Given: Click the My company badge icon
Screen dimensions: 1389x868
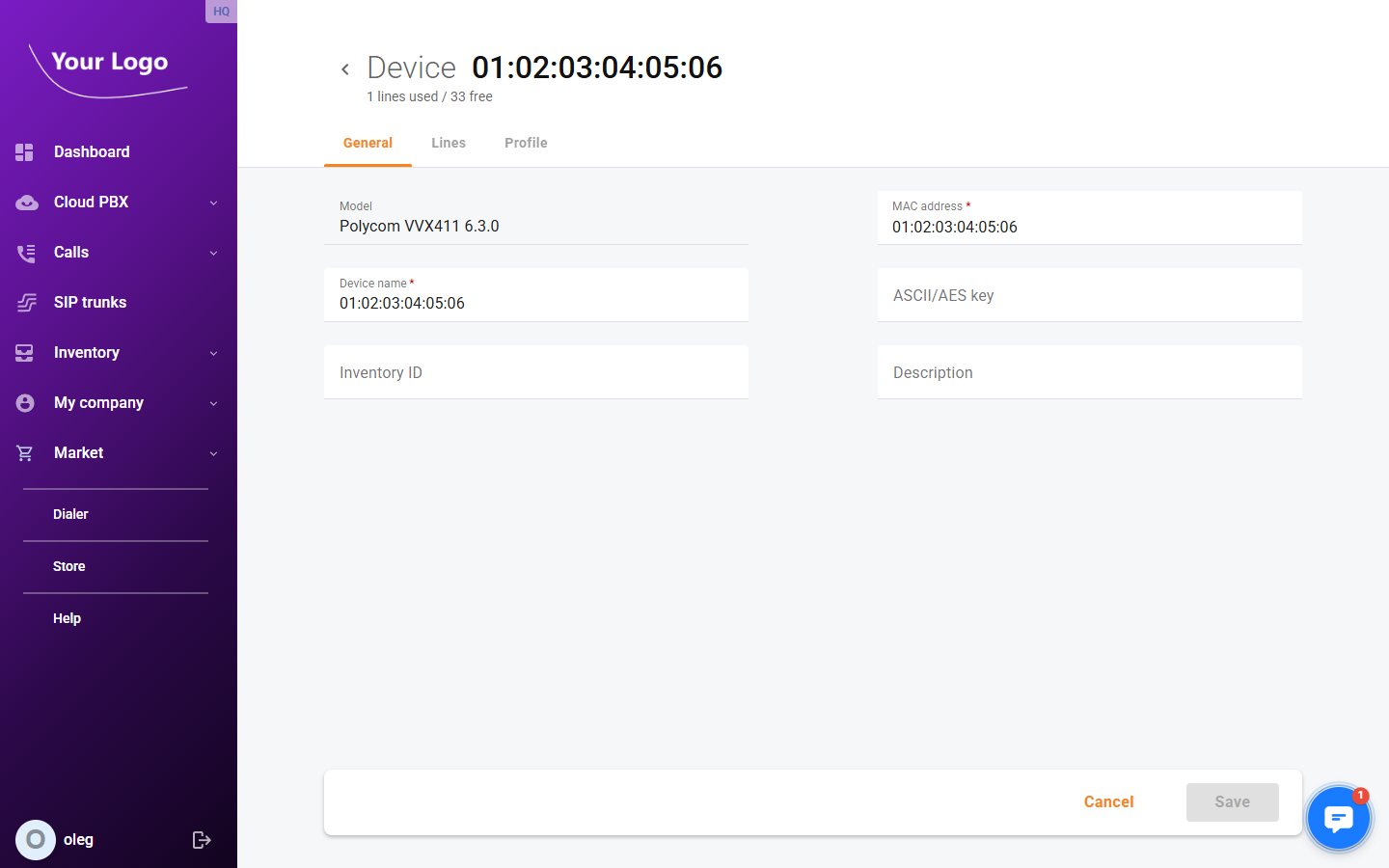Looking at the screenshot, I should 25,403.
